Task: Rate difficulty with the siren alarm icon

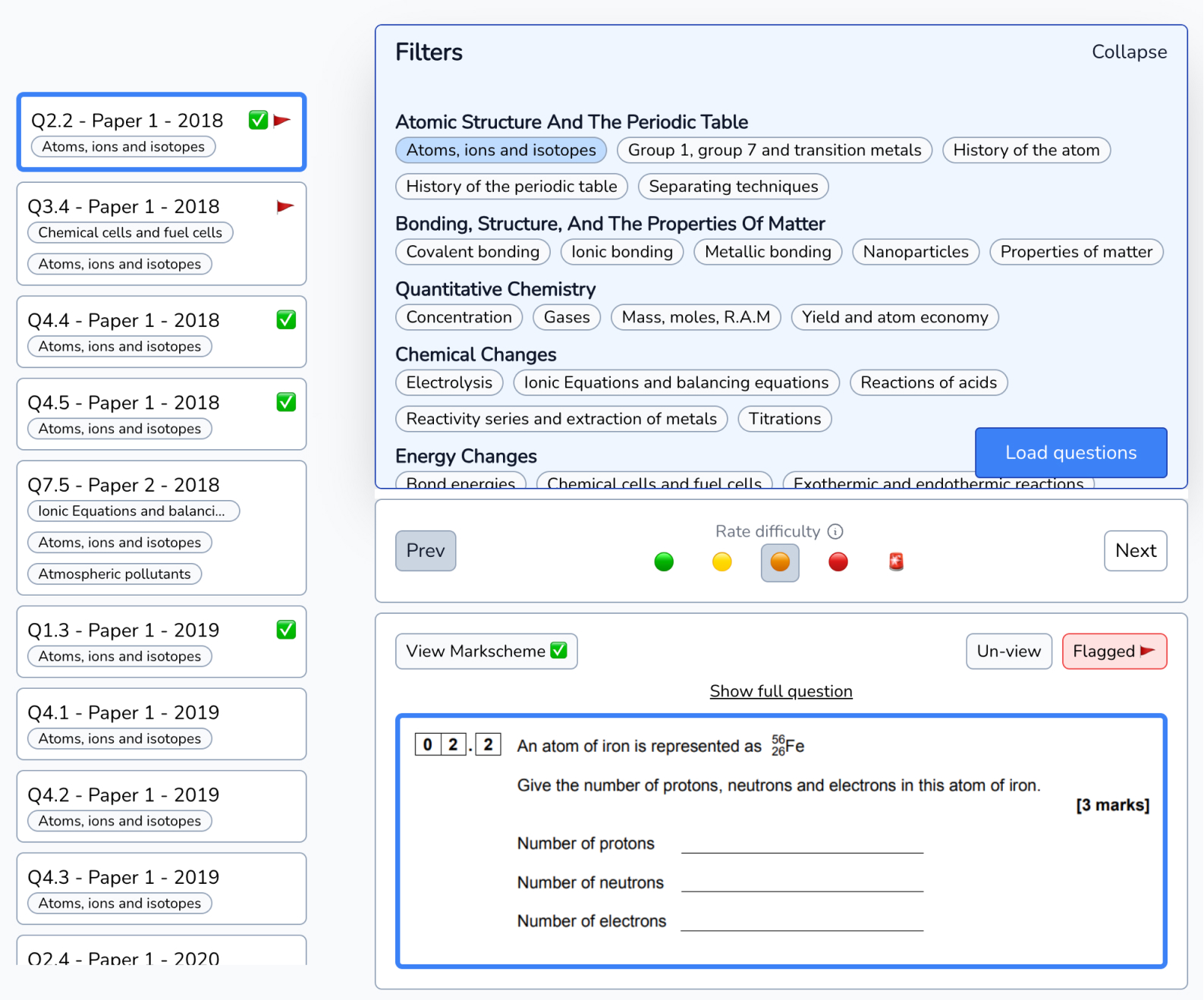Action: coord(896,562)
